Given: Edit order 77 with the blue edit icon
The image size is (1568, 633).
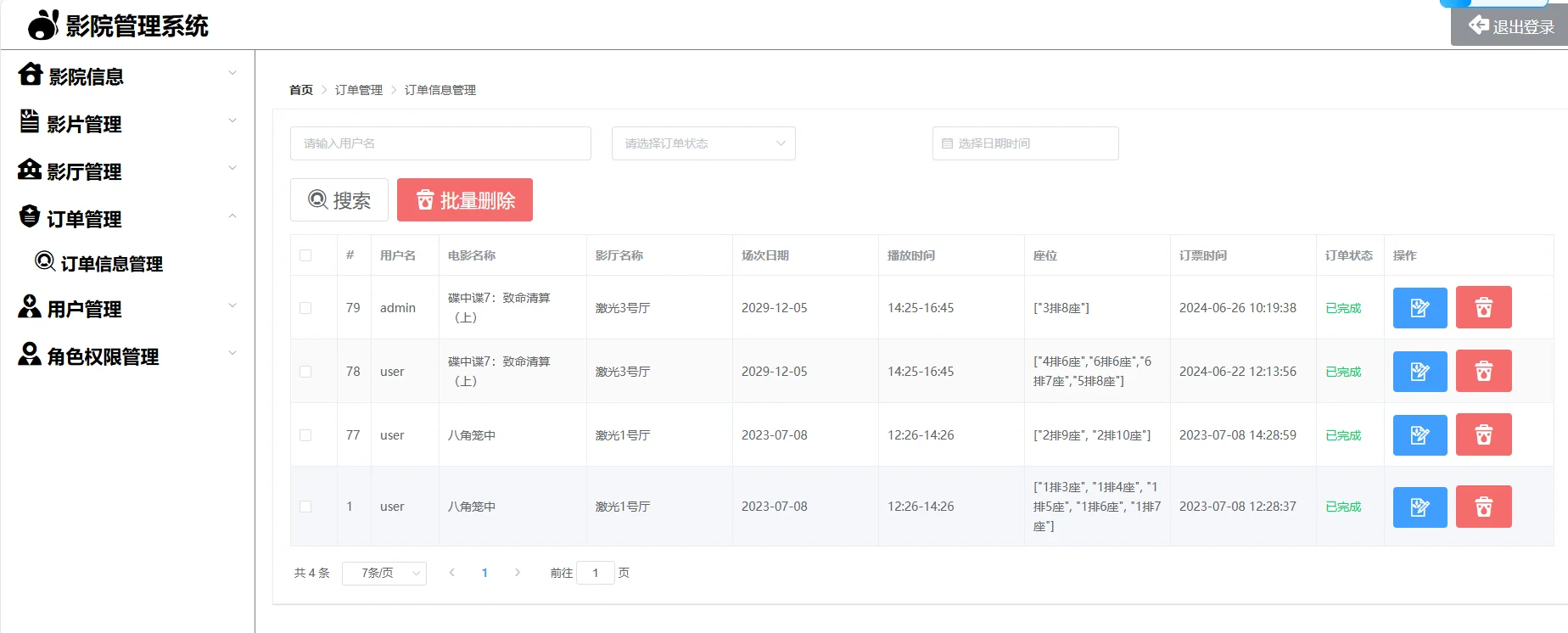Looking at the screenshot, I should (x=1420, y=434).
